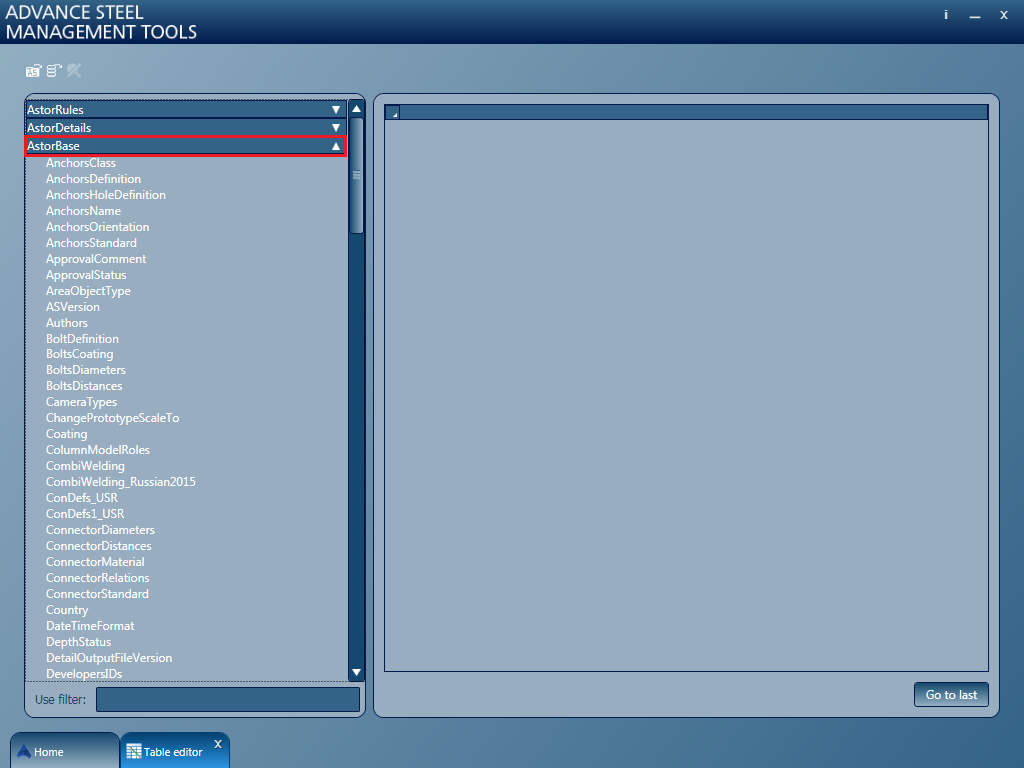
Task: Open the ConnectorDistances table
Action: (x=99, y=546)
